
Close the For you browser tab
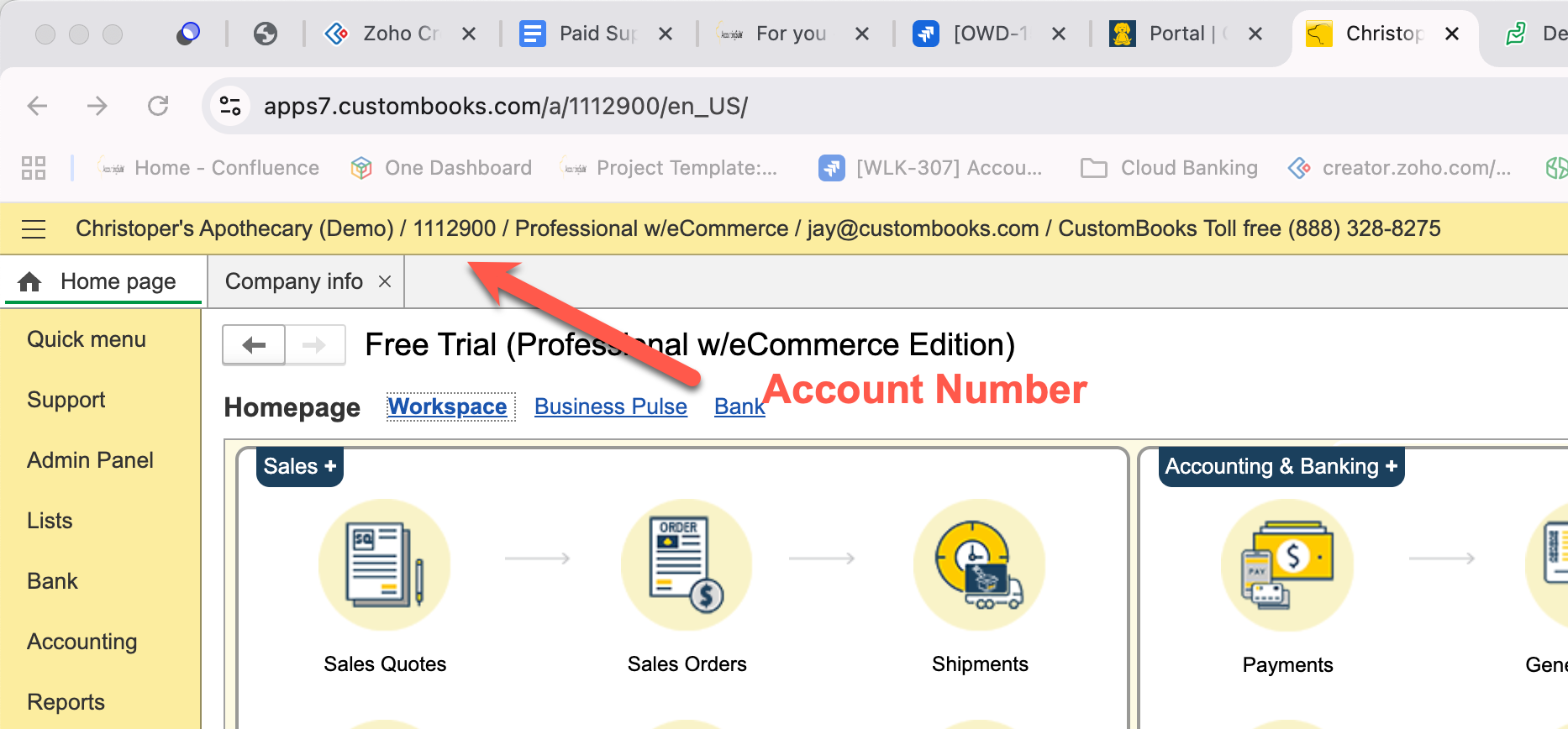pos(862,34)
